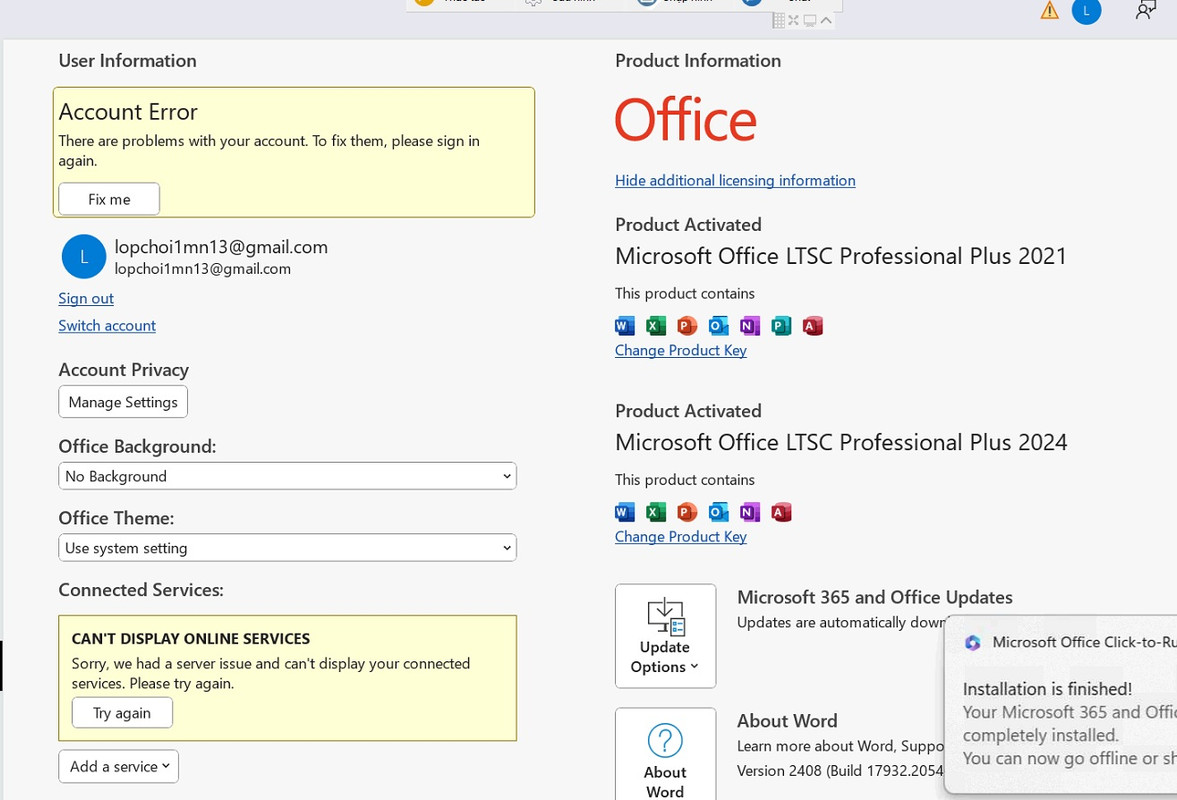Click 'Microsoft 365 and Office Updates' heading

click(x=874, y=597)
